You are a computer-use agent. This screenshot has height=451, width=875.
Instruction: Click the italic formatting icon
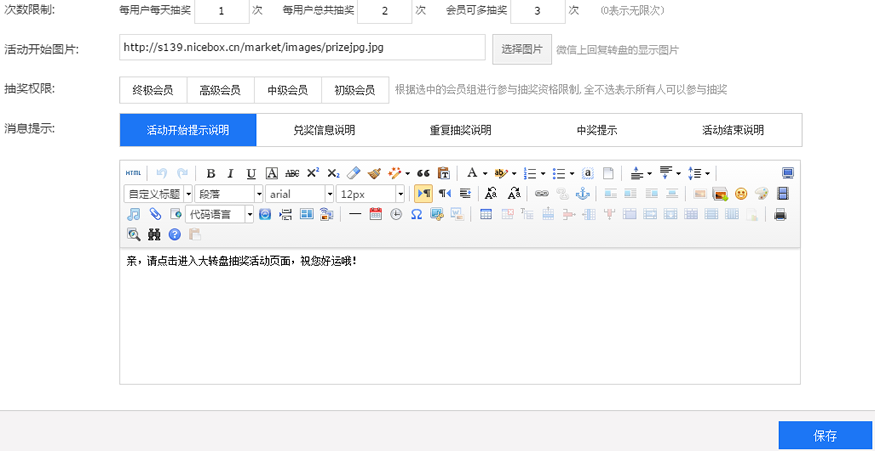(x=230, y=173)
